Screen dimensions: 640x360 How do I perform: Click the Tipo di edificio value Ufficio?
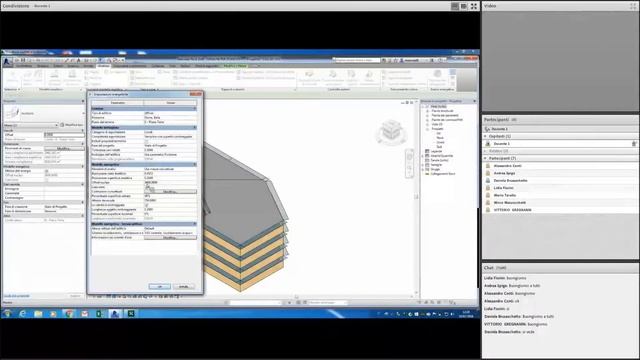click(170, 113)
